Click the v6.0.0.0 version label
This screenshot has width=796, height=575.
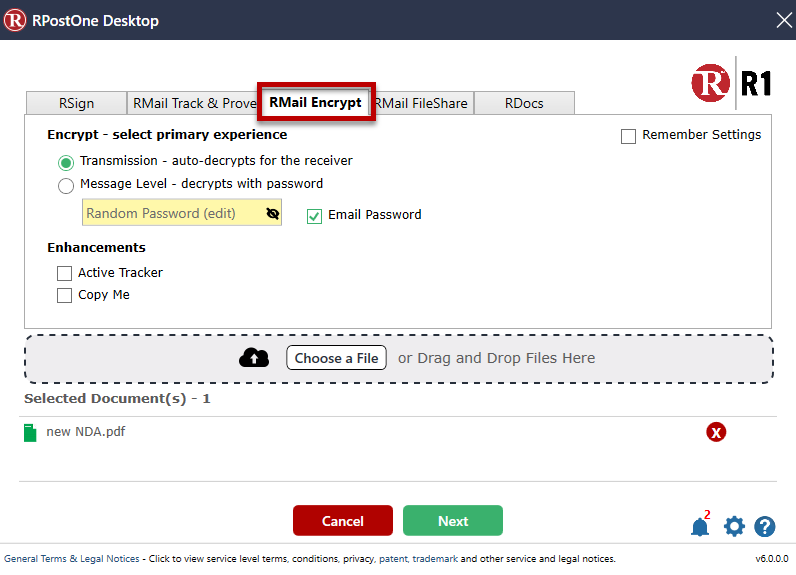(772, 559)
